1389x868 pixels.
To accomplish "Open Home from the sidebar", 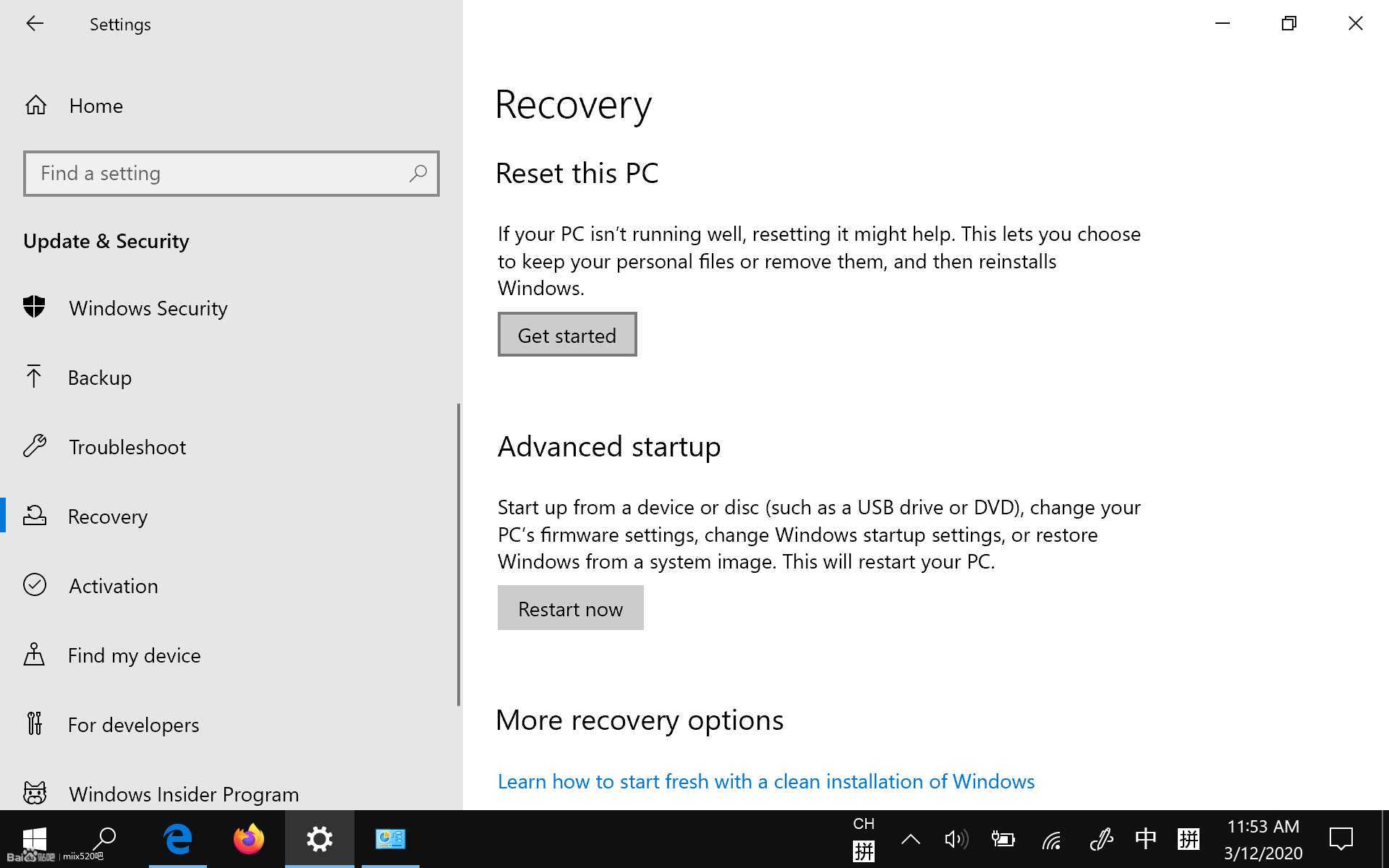I will [x=95, y=106].
